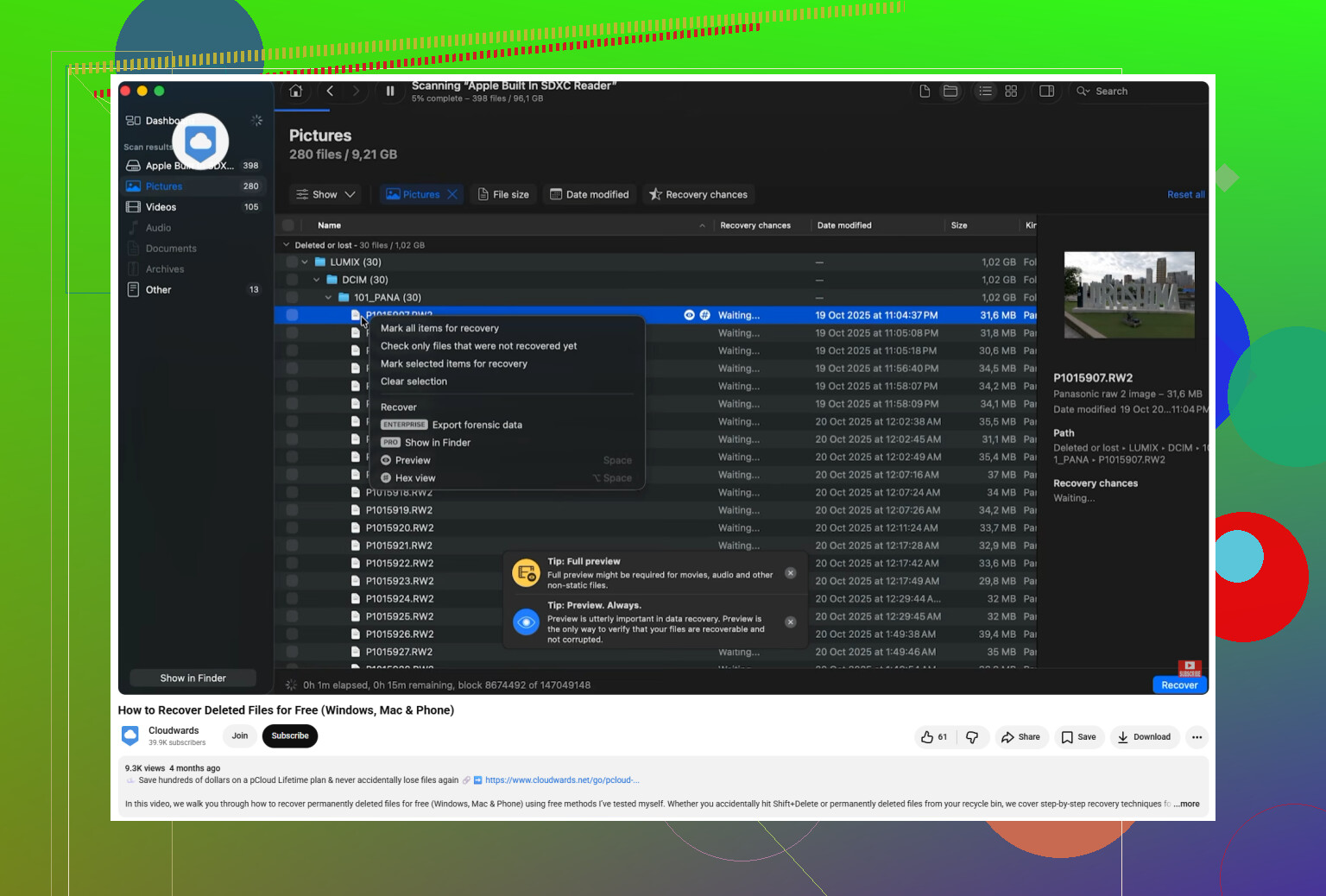The width and height of the screenshot is (1326, 896).
Task: Select Apple Built-in SDXC drive entry
Action: 193,165
